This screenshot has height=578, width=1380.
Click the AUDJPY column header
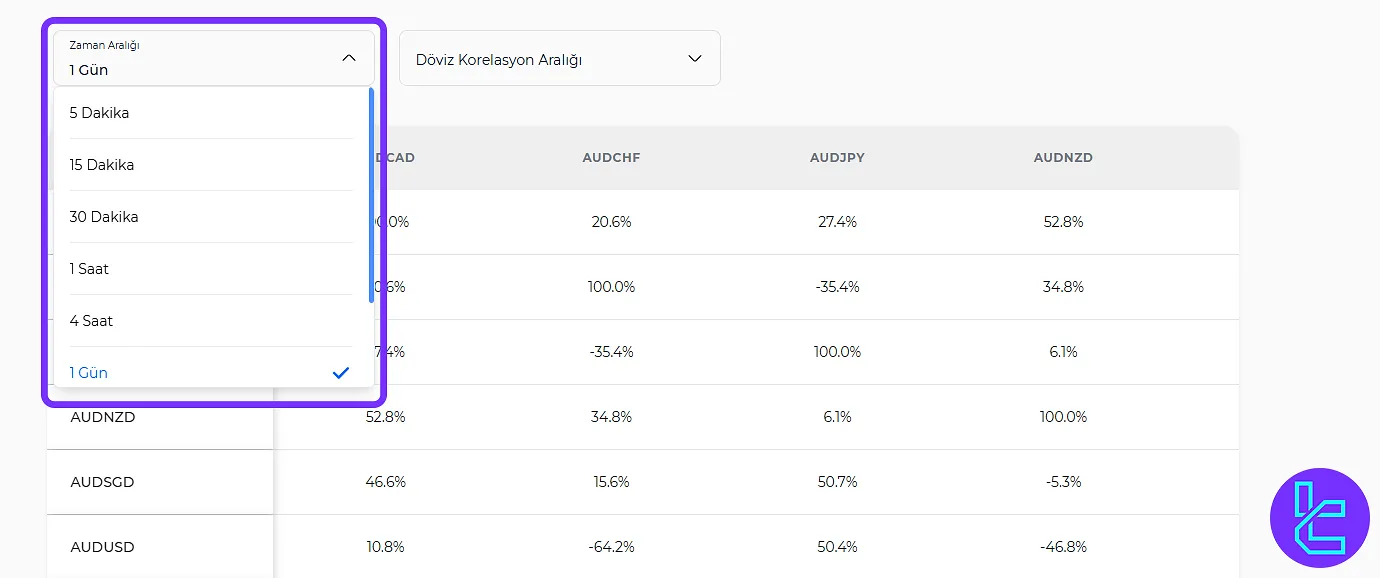tap(837, 158)
